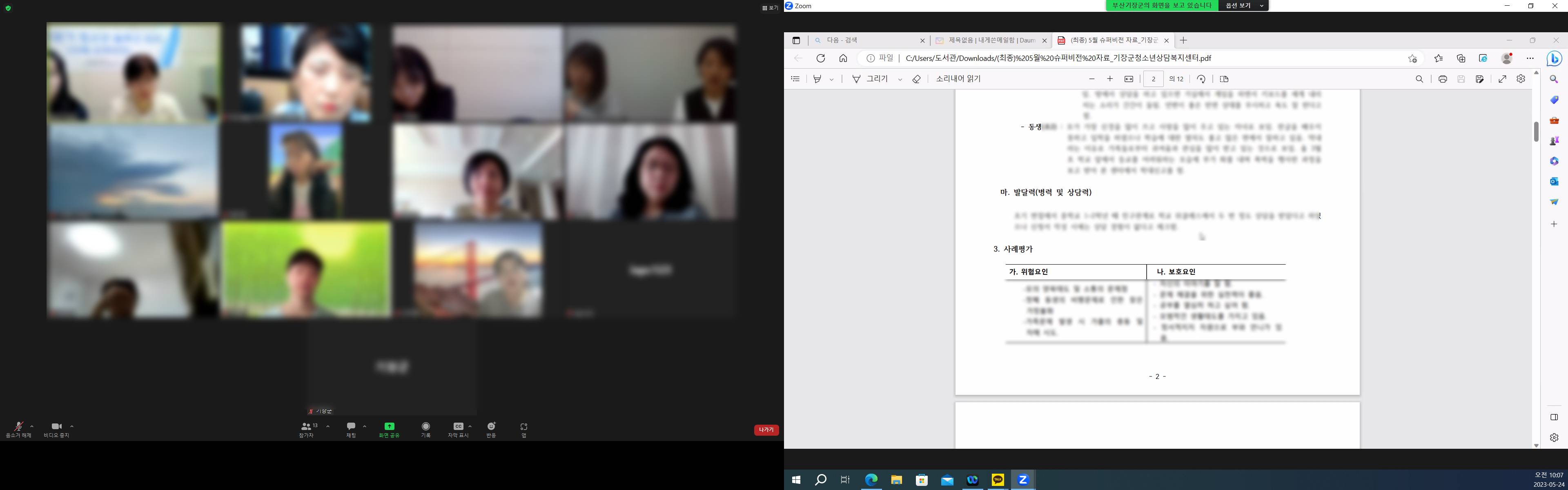
Task: Open the chat (채팅) panel
Action: [x=351, y=430]
